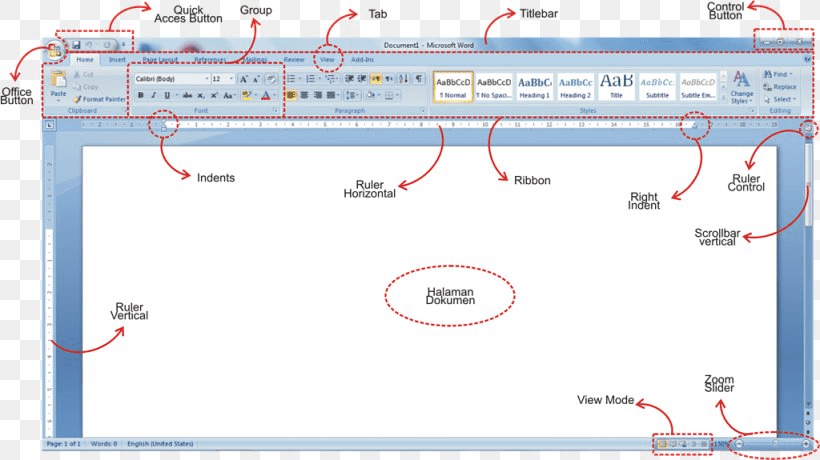Image resolution: width=820 pixels, height=460 pixels.
Task: Switch to the References tab
Action: click(210, 60)
